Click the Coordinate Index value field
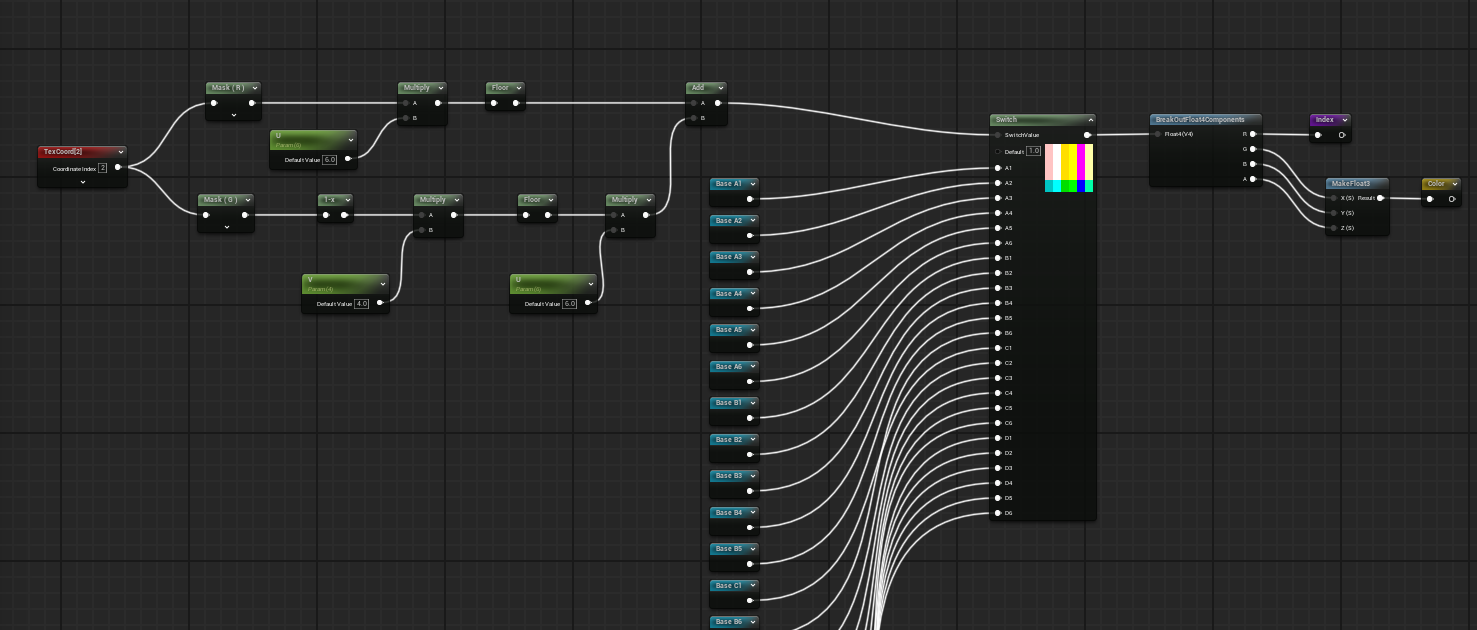This screenshot has height=630, width=1477. (102, 168)
